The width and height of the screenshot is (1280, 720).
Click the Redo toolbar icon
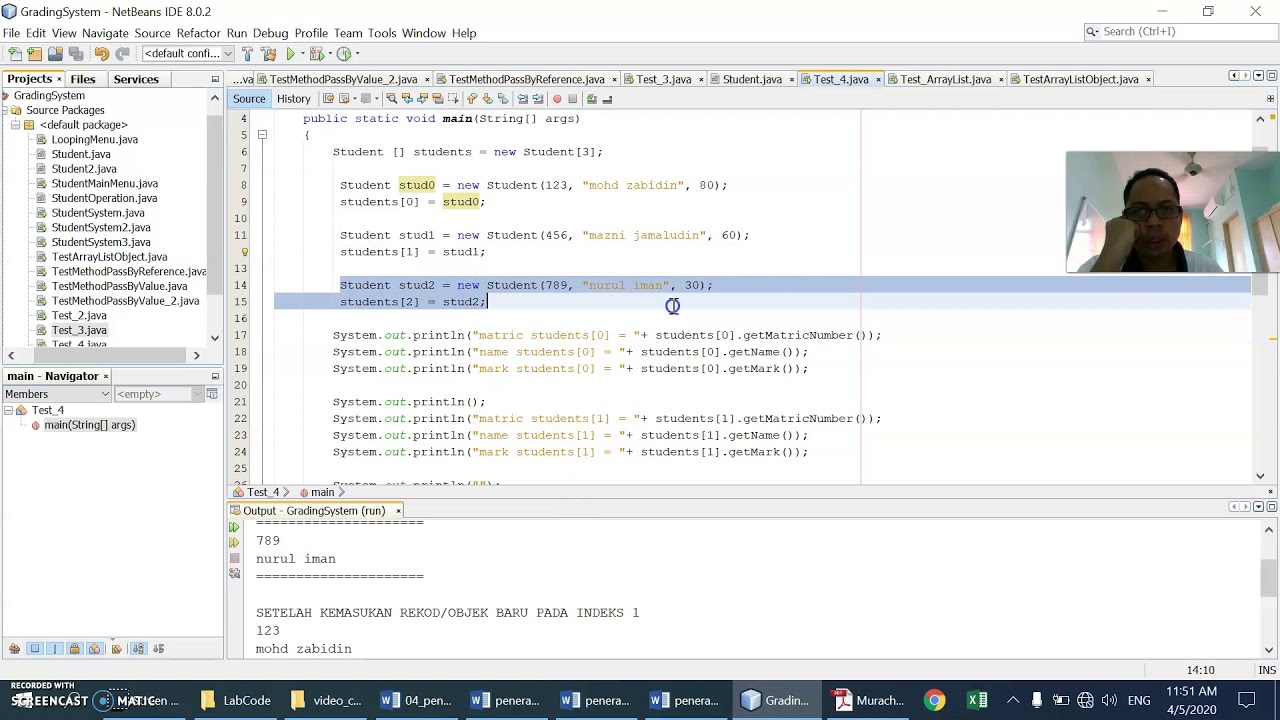coord(122,54)
